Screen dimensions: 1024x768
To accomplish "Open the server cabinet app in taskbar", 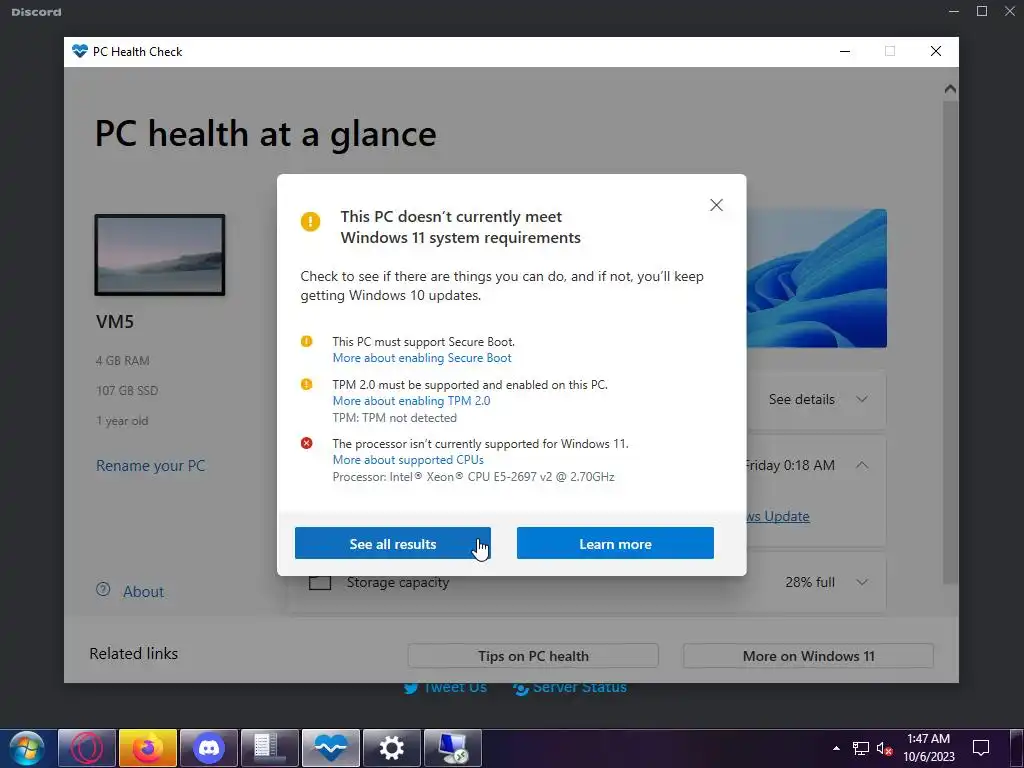I will pyautogui.click(x=270, y=748).
